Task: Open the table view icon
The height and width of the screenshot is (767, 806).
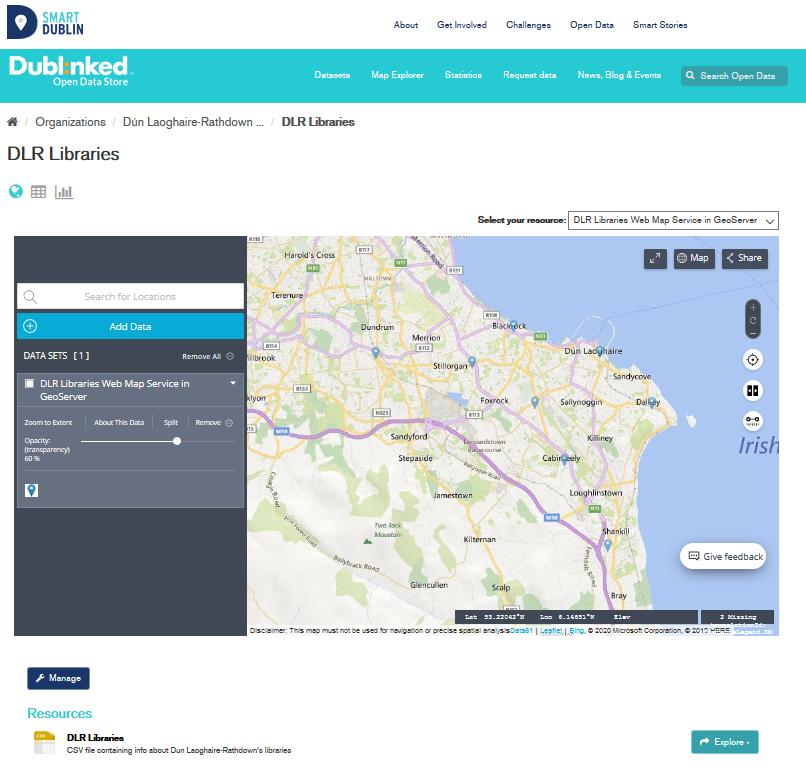Action: (x=39, y=192)
